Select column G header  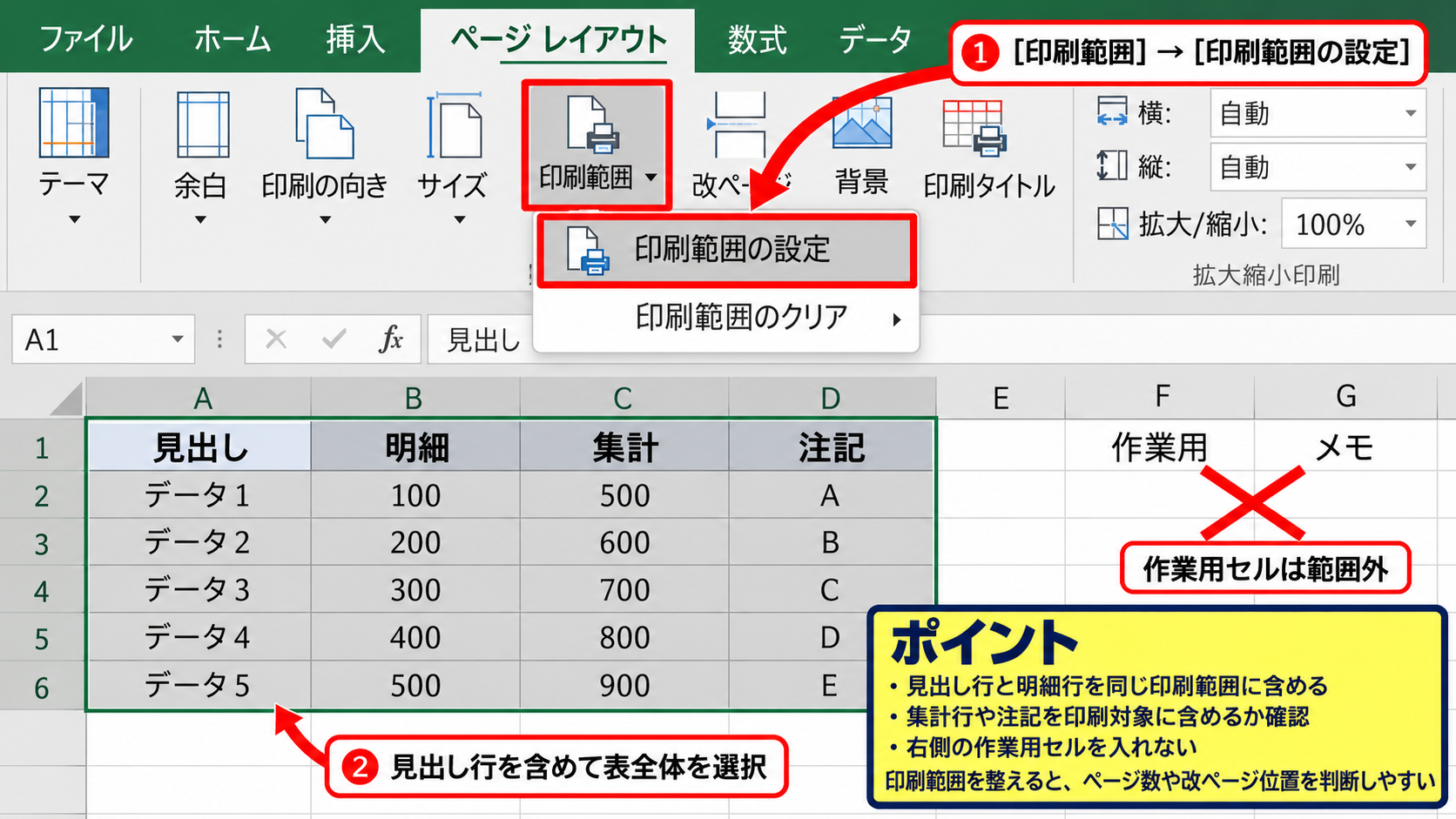(x=1345, y=397)
